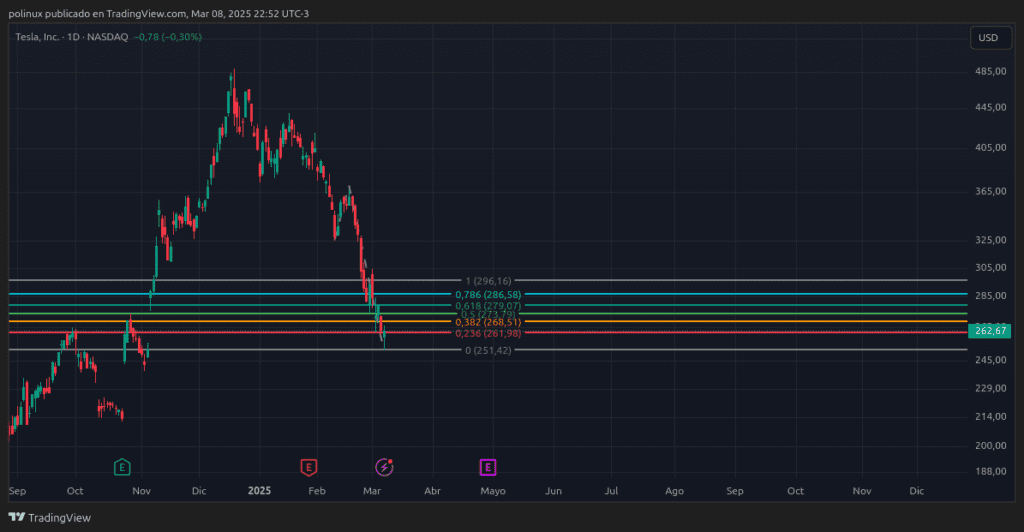
Task: Click the Abr label on time axis
Action: [x=432, y=491]
